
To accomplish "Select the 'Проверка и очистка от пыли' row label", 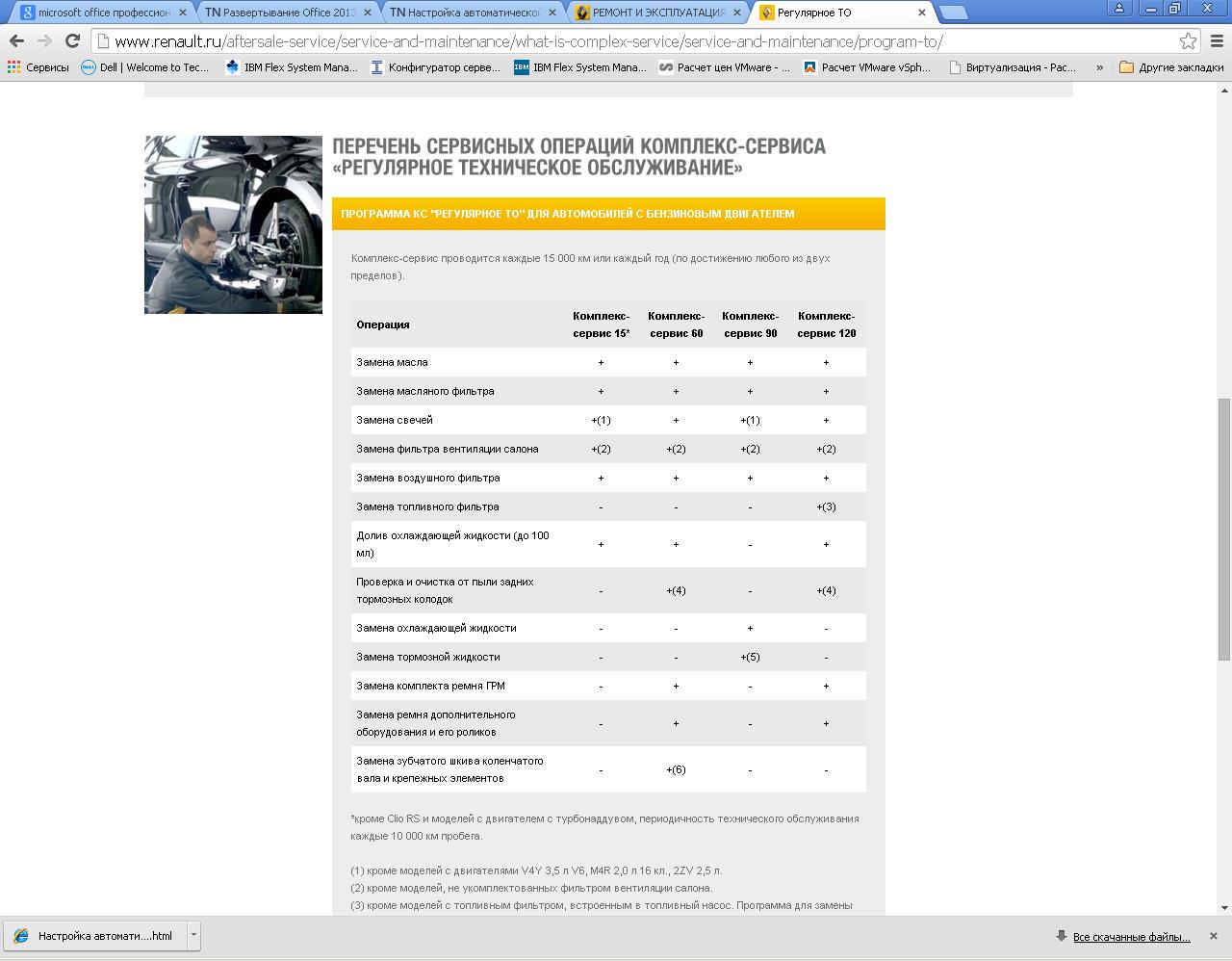I will pos(445,590).
